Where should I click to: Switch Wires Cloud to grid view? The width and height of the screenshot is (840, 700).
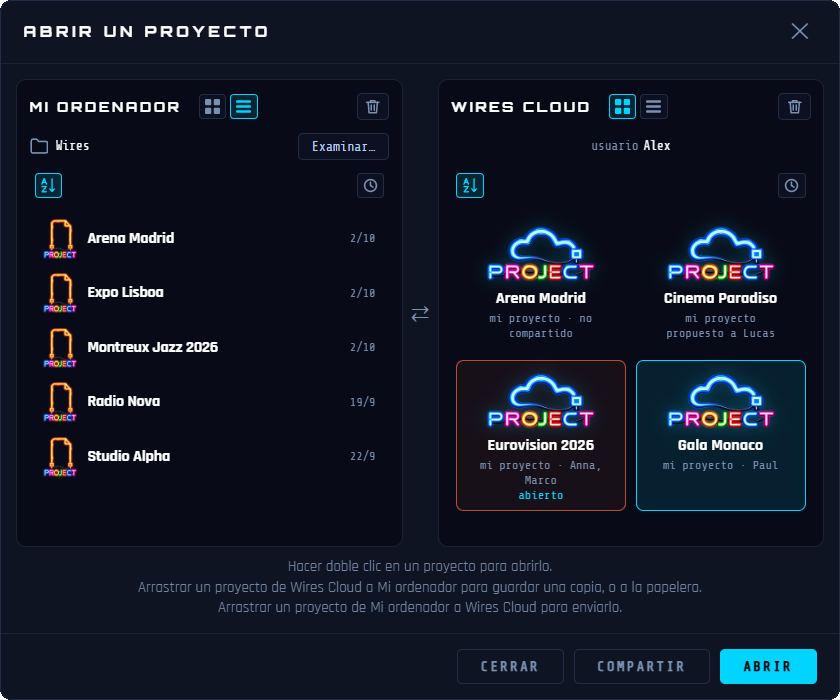[622, 107]
